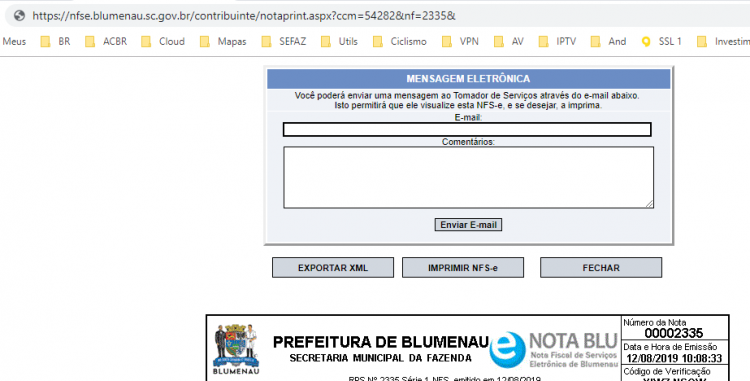This screenshot has width=750, height=381.
Task: Open the VPN bookmarks folder
Action: point(460,42)
